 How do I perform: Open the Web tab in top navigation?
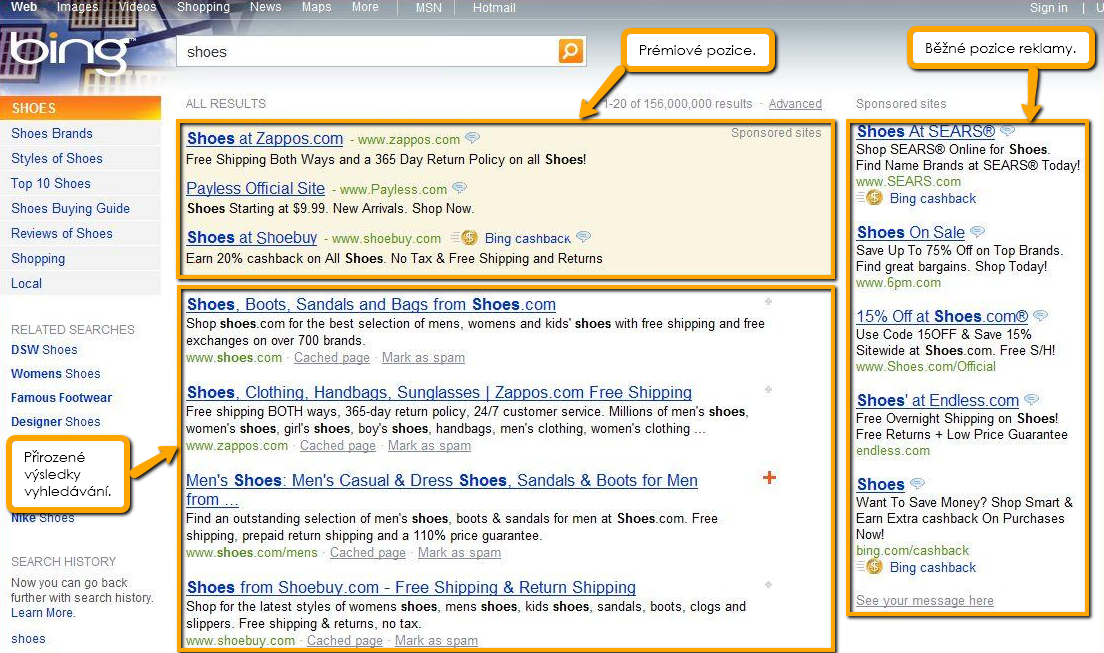tap(24, 7)
